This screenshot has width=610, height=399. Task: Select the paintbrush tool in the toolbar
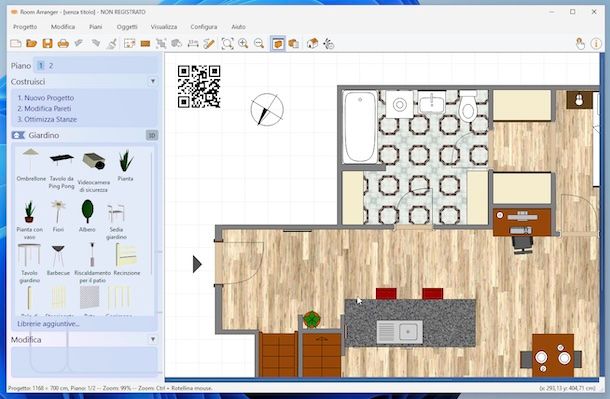pyautogui.click(x=112, y=44)
